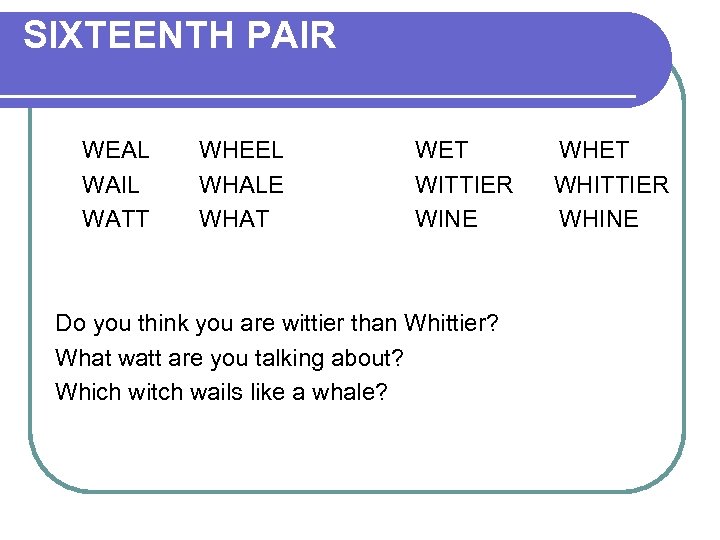720x540 pixels.
Task: Select the word WHEEL
Action: click(x=241, y=151)
